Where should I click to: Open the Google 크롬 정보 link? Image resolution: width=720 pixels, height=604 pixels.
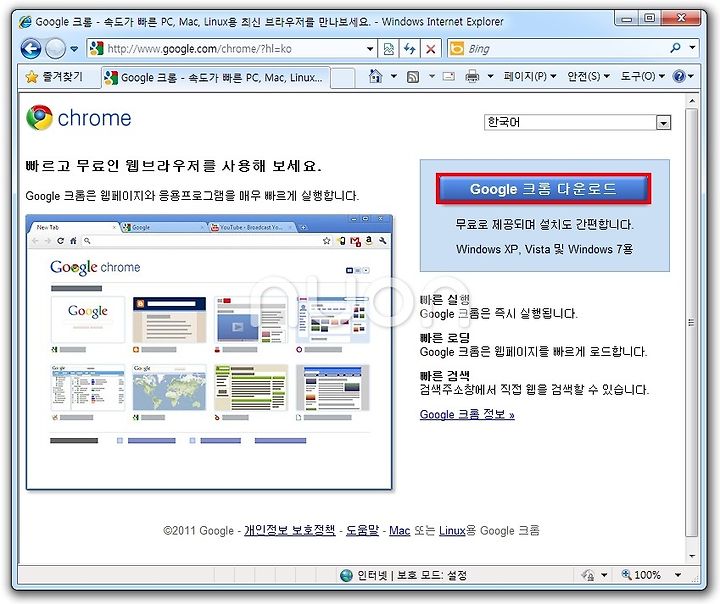[467, 414]
